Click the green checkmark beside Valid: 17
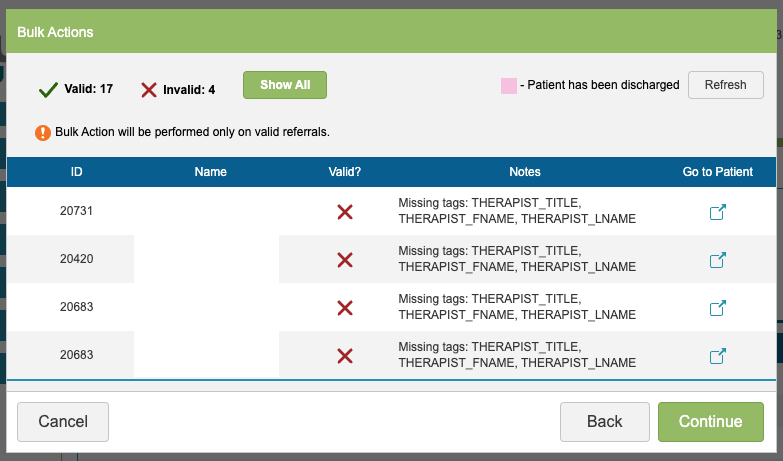 (x=48, y=90)
